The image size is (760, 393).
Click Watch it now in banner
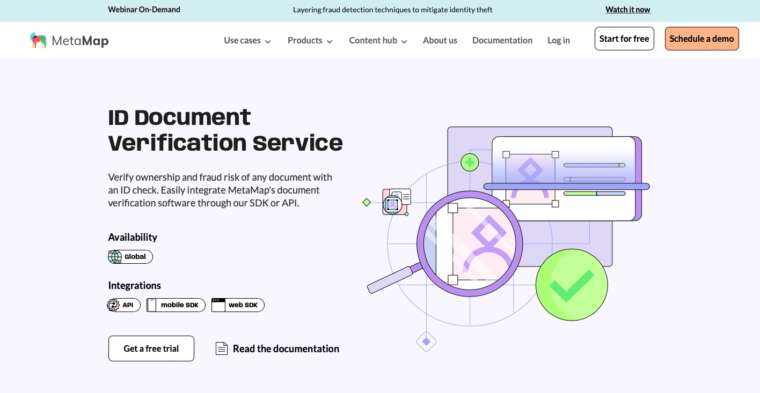pyautogui.click(x=628, y=10)
